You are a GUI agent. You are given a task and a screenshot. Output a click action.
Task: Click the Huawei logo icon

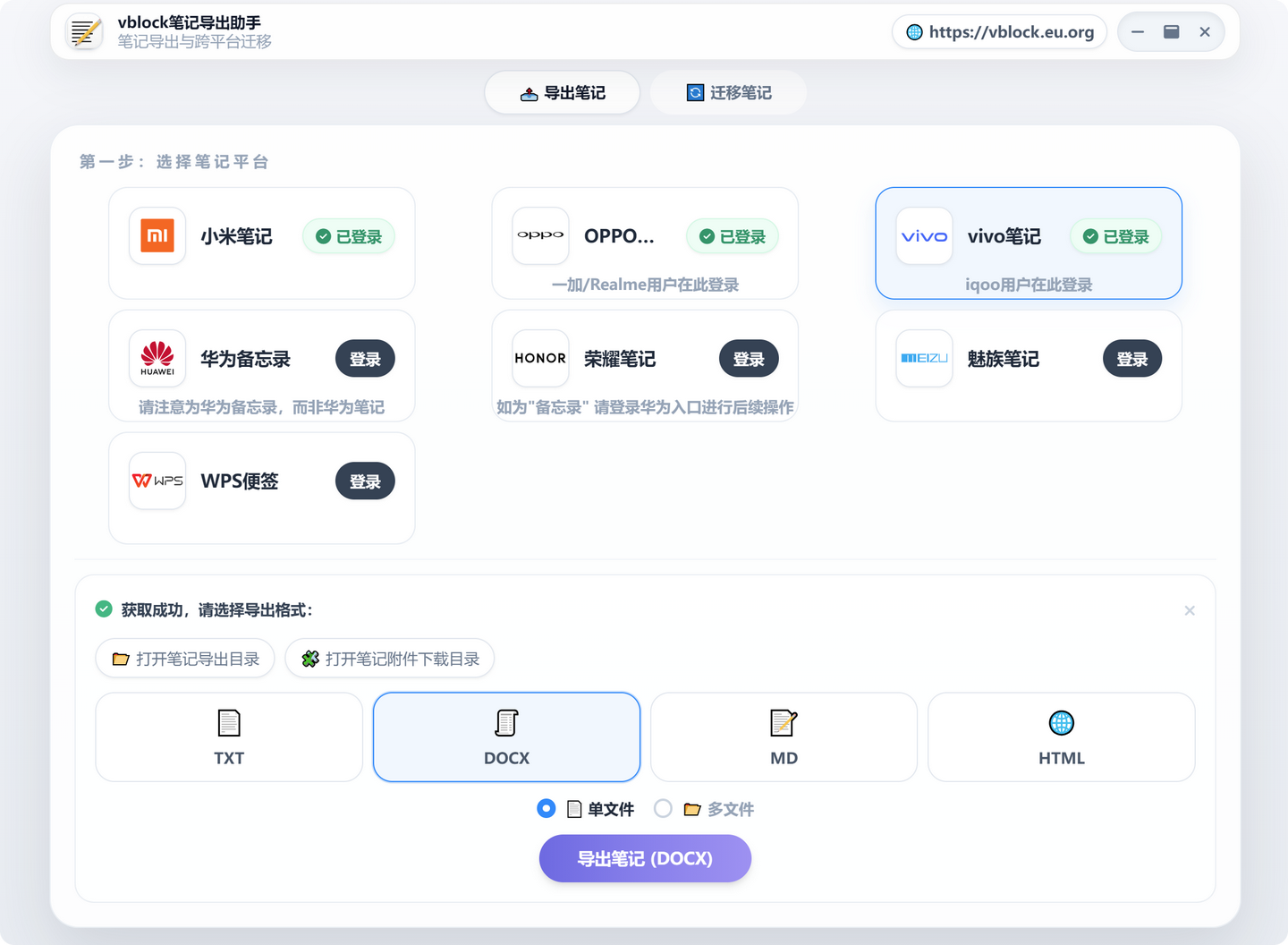[157, 359]
